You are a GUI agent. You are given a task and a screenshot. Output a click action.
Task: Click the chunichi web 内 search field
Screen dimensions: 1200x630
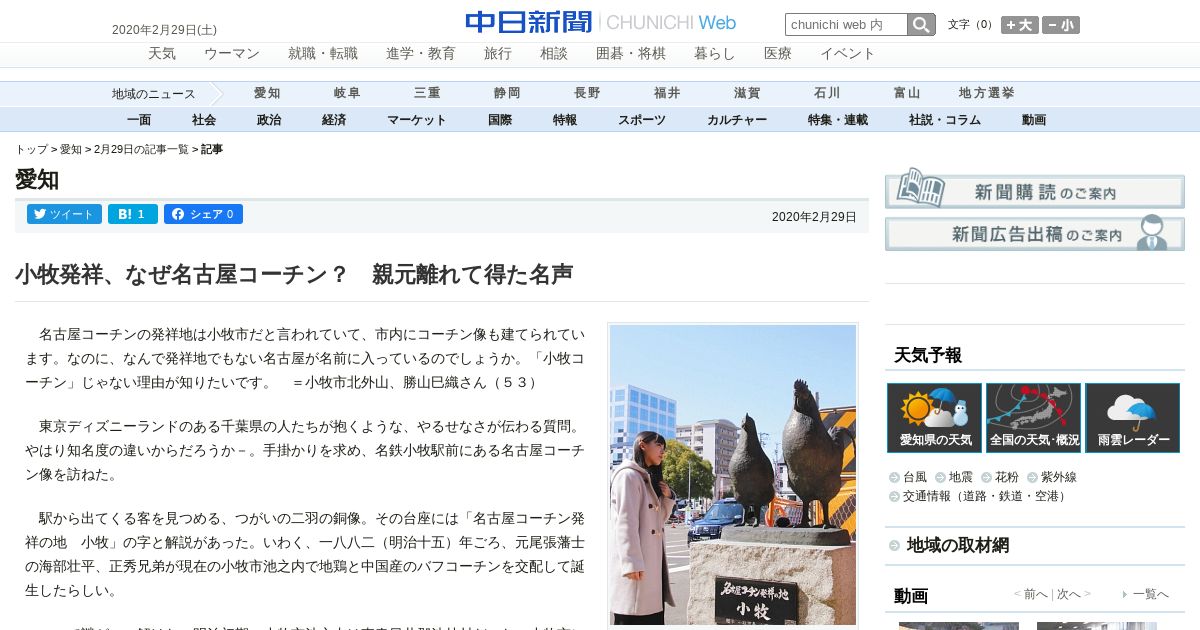pyautogui.click(x=846, y=24)
